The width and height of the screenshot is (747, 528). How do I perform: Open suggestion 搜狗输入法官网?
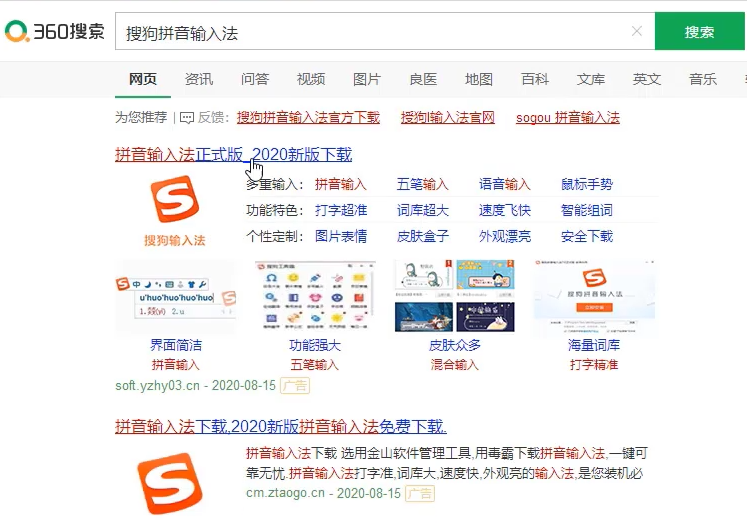447,117
